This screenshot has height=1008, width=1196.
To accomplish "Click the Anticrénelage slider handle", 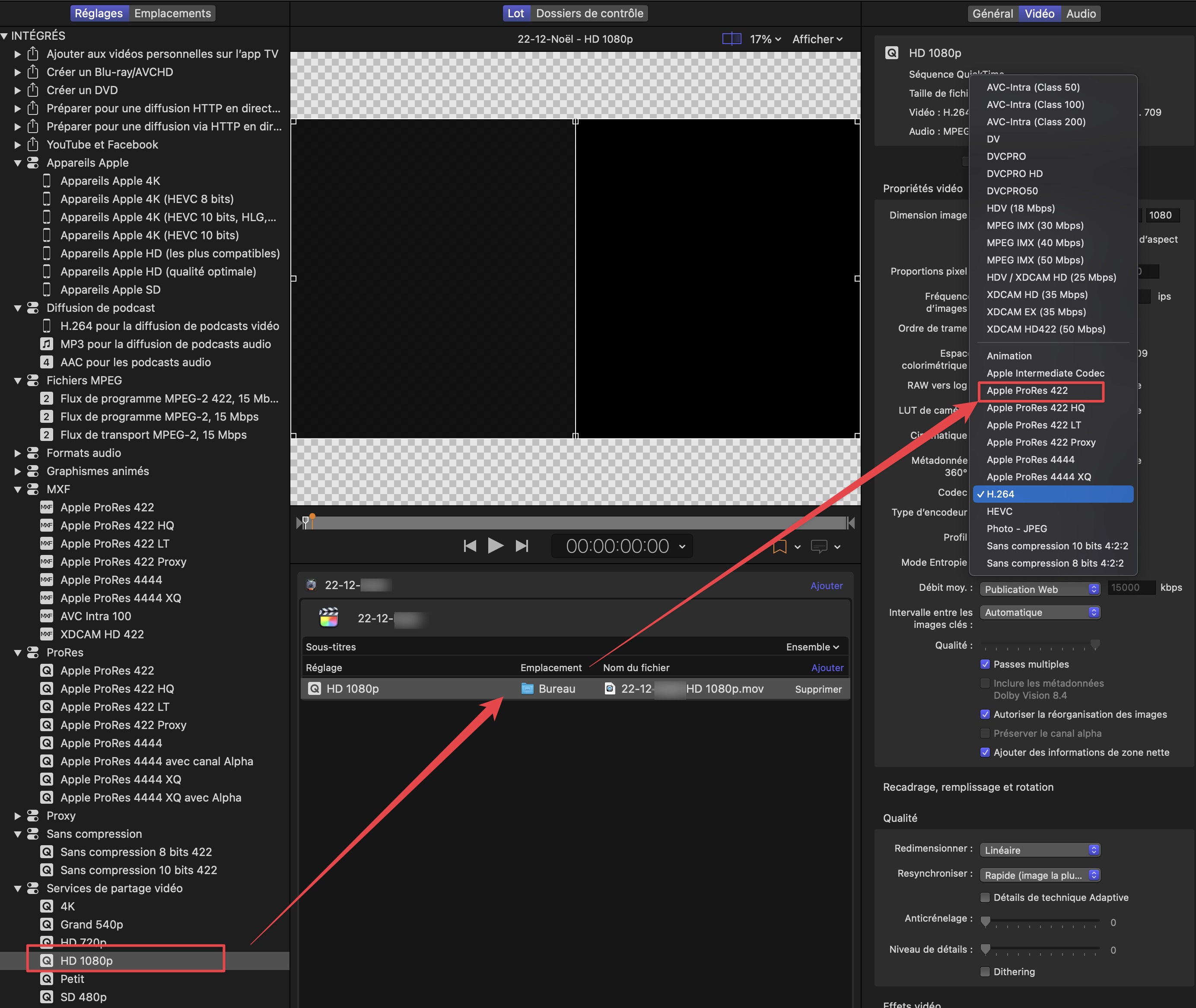I will coord(985,921).
